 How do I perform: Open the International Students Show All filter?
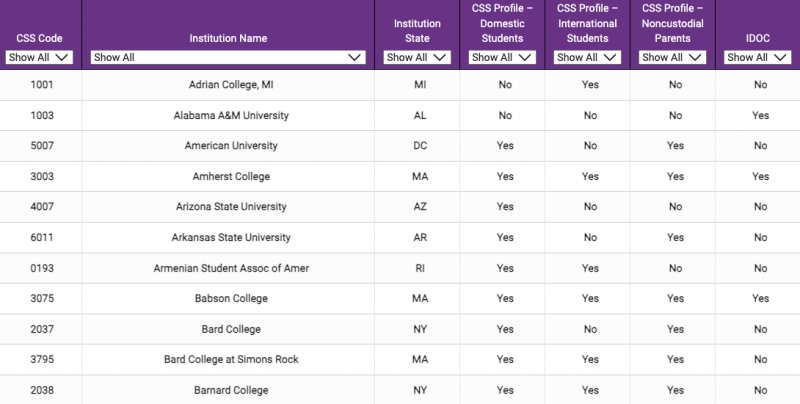(x=587, y=57)
